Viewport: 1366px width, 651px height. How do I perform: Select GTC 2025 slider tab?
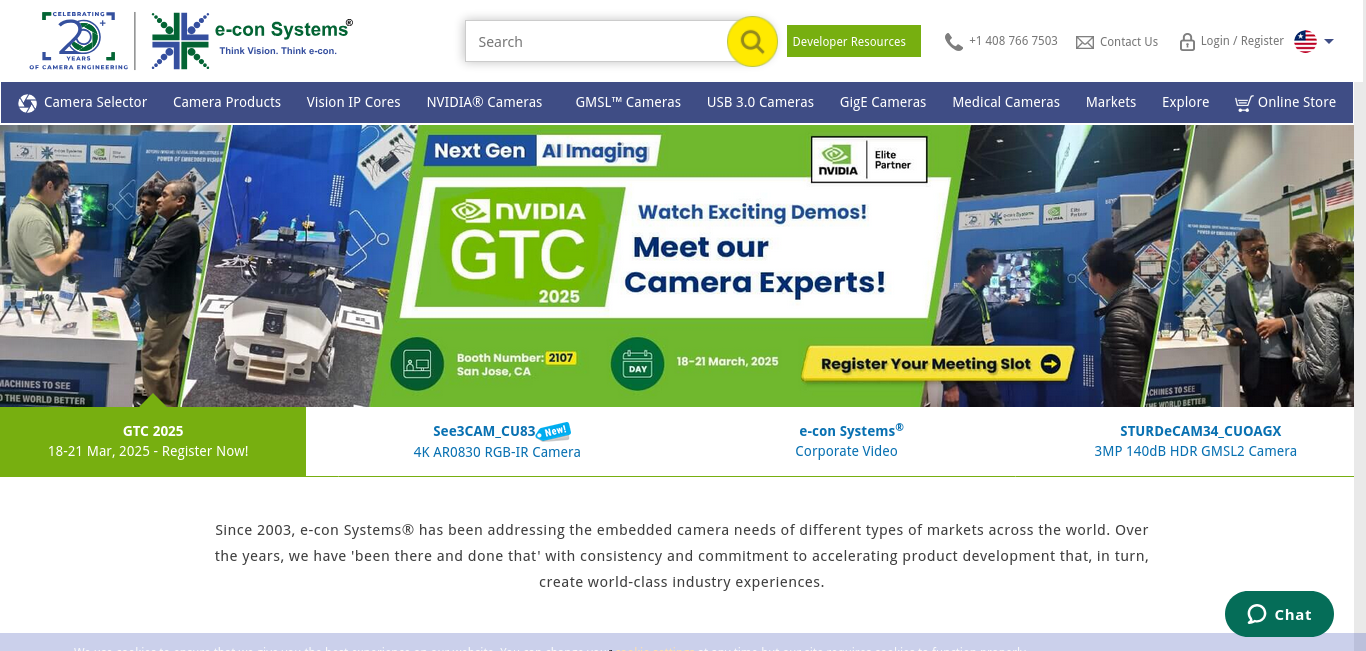(153, 441)
